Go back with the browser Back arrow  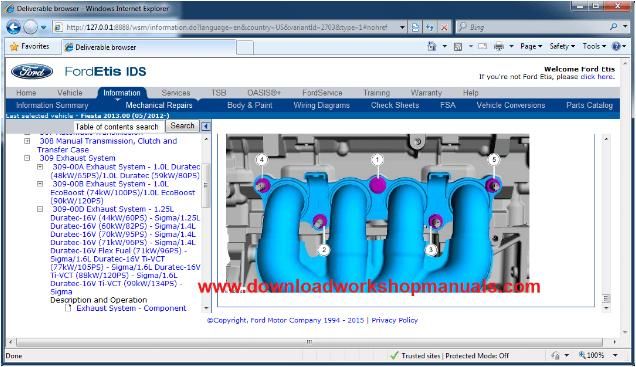point(13,28)
